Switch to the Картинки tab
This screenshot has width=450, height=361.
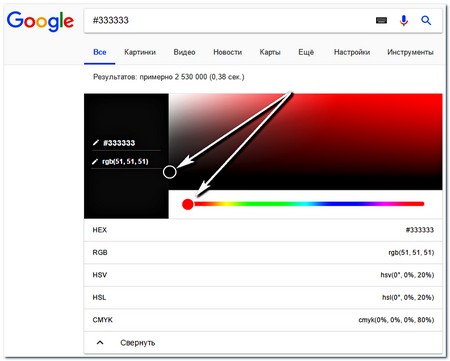tap(140, 52)
